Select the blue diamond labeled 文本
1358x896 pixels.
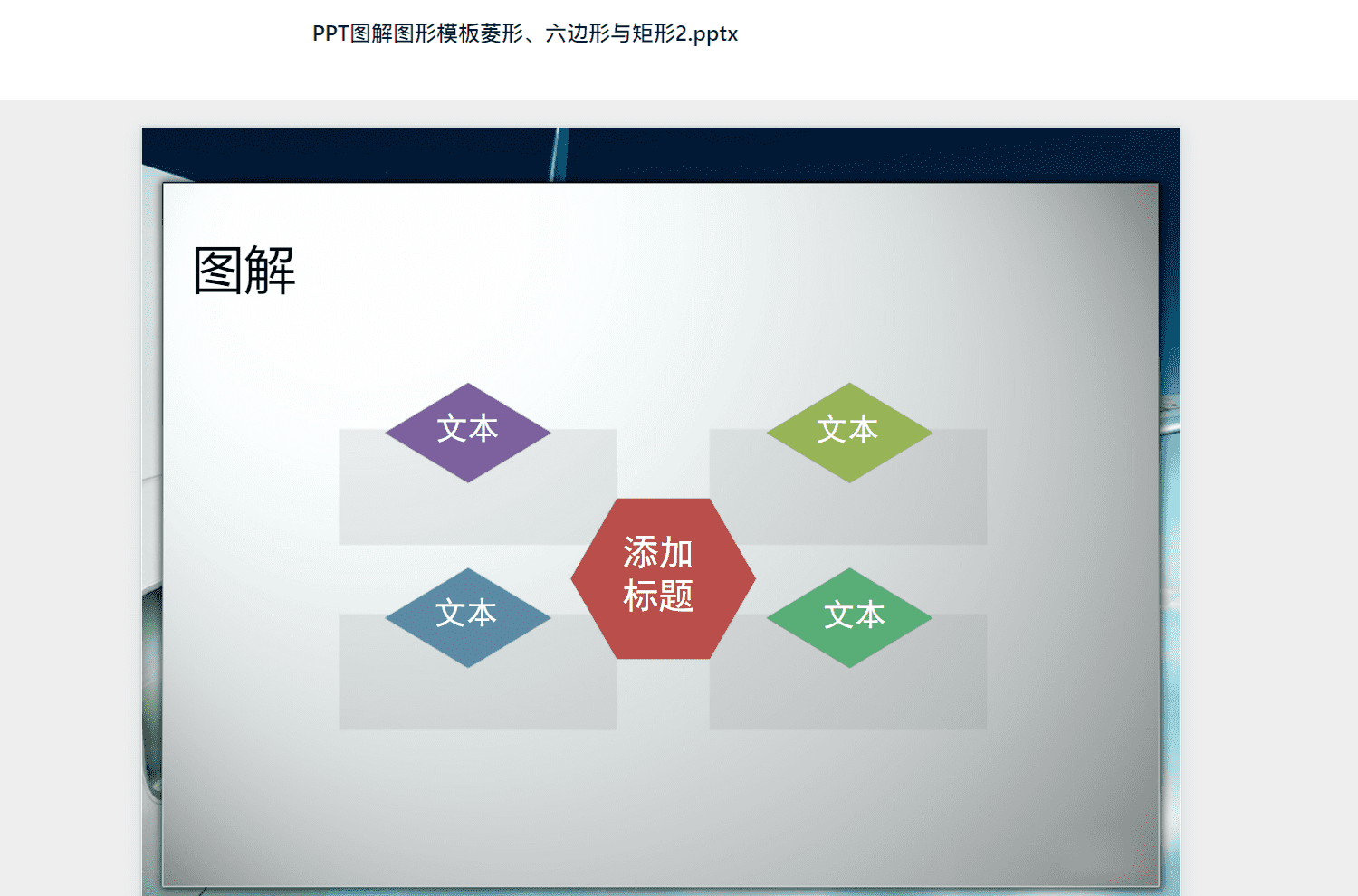pyautogui.click(x=468, y=617)
